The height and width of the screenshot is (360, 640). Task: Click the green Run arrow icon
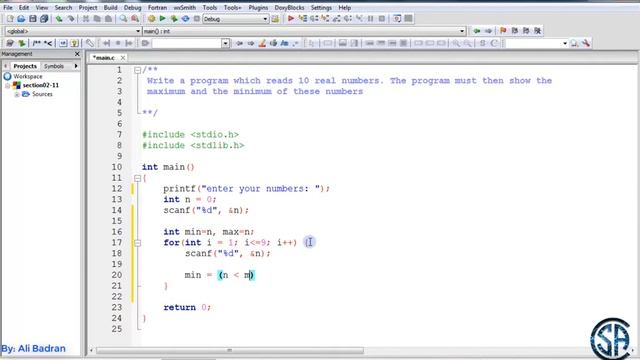click(162, 19)
